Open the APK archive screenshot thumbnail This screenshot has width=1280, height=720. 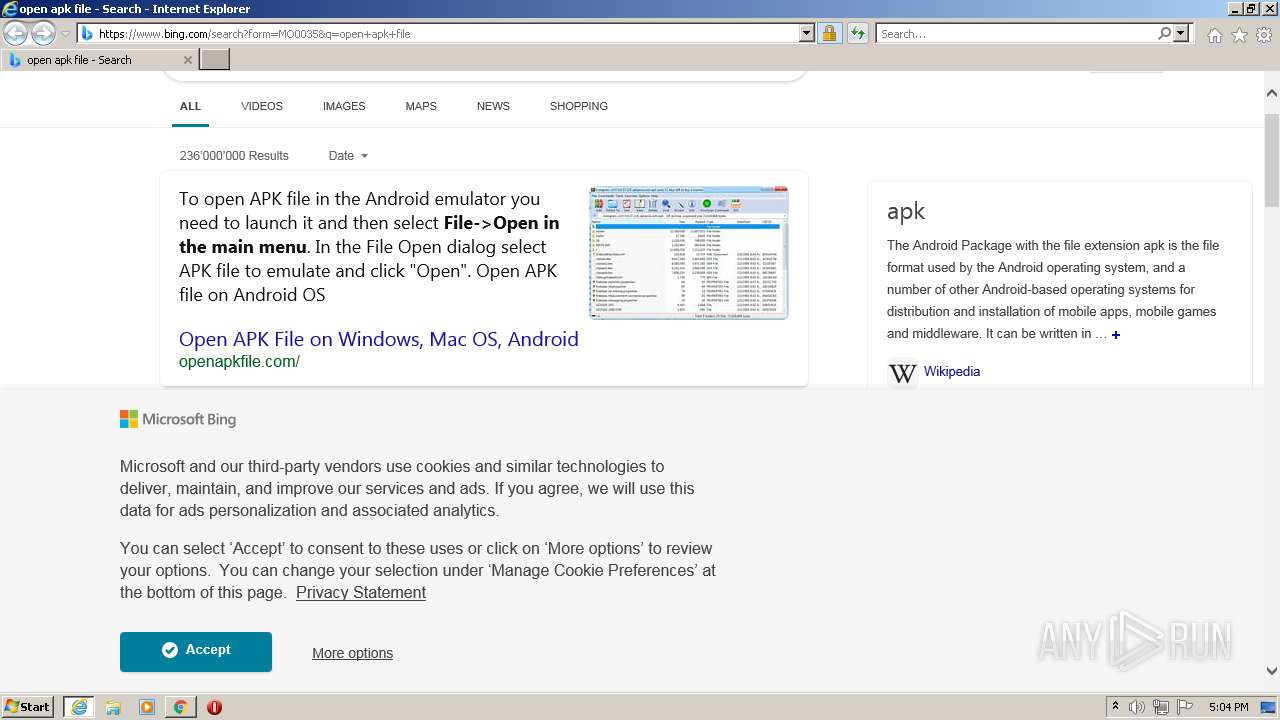point(689,253)
